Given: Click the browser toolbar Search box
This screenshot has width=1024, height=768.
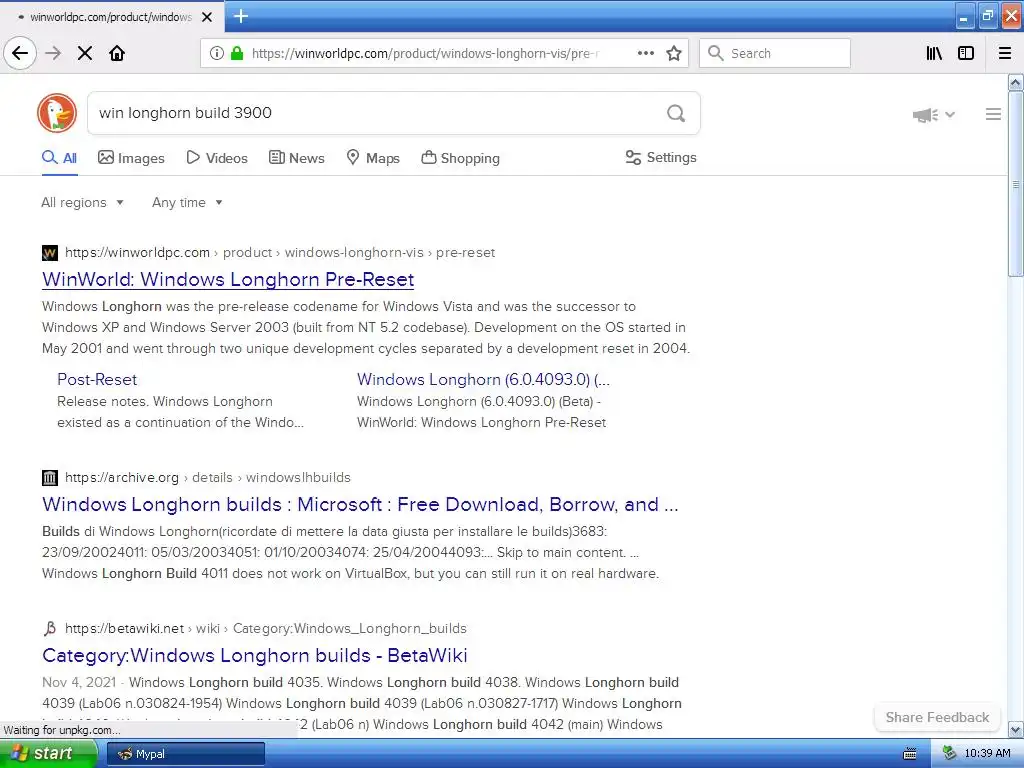Looking at the screenshot, I should pyautogui.click(x=775, y=53).
